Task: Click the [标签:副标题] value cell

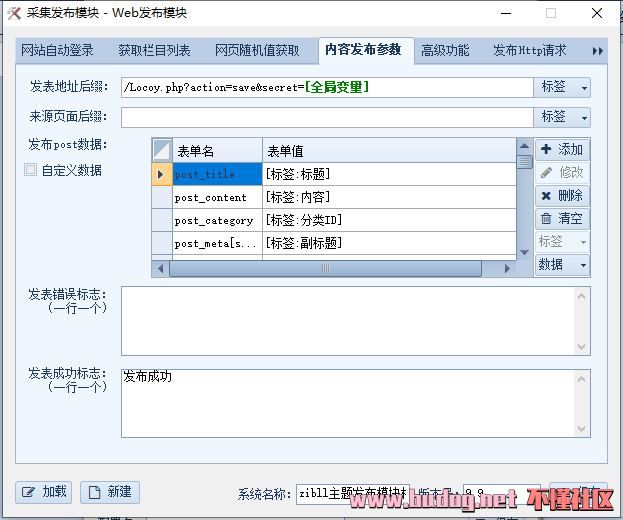Action: tap(389, 244)
